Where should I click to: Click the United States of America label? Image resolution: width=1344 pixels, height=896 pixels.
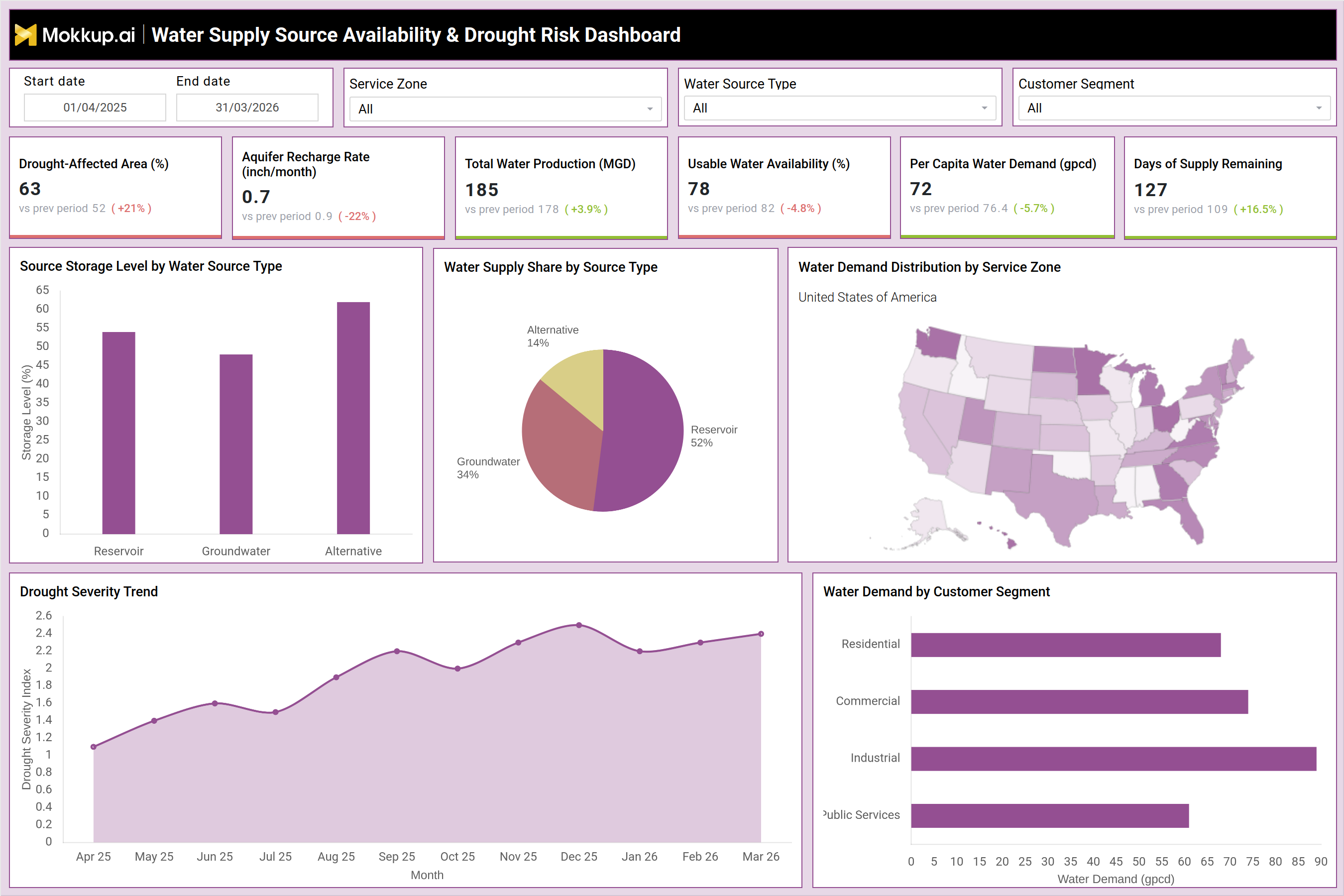867,297
